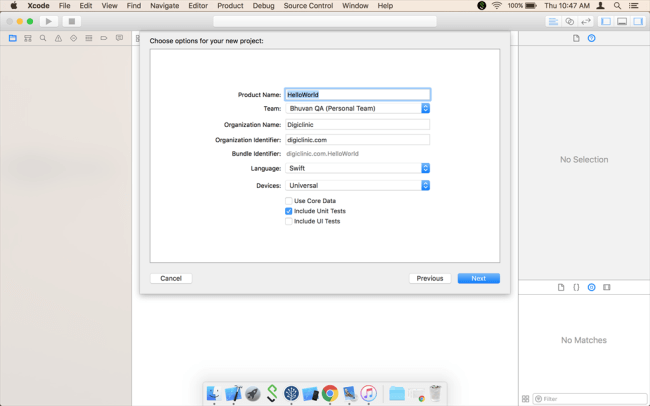Screen dimensions: 650x406
Task: Uncheck Include Unit Tests checkbox
Action: 289,211
